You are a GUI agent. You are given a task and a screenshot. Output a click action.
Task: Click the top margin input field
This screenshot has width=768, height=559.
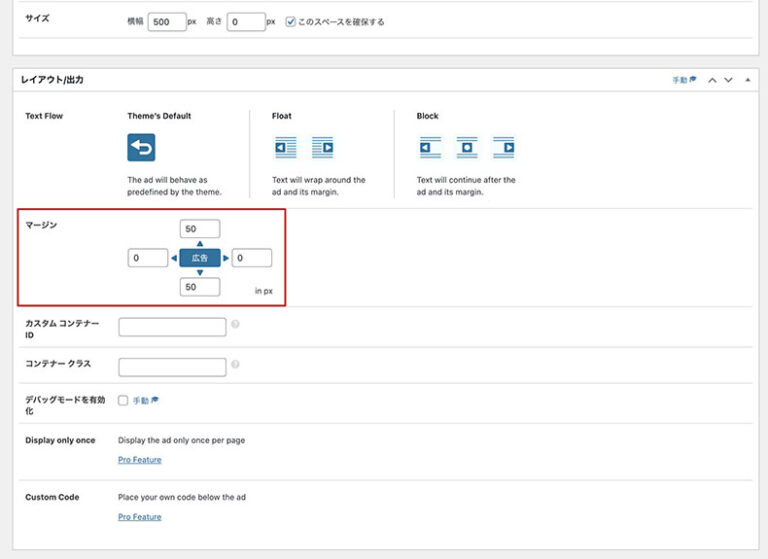[200, 229]
